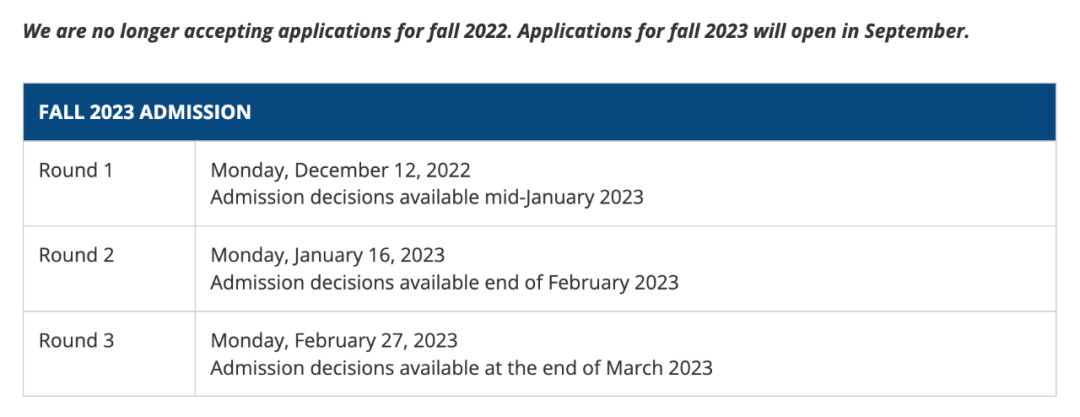Select the Round 1 row label

click(x=75, y=170)
